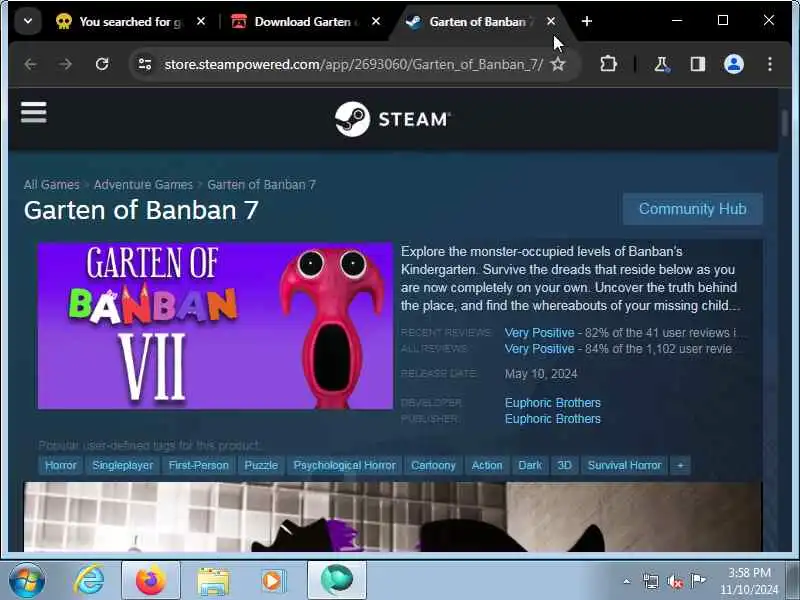Screen dimensions: 800x600
Task: Bookmark this page with star icon
Action: (x=558, y=64)
